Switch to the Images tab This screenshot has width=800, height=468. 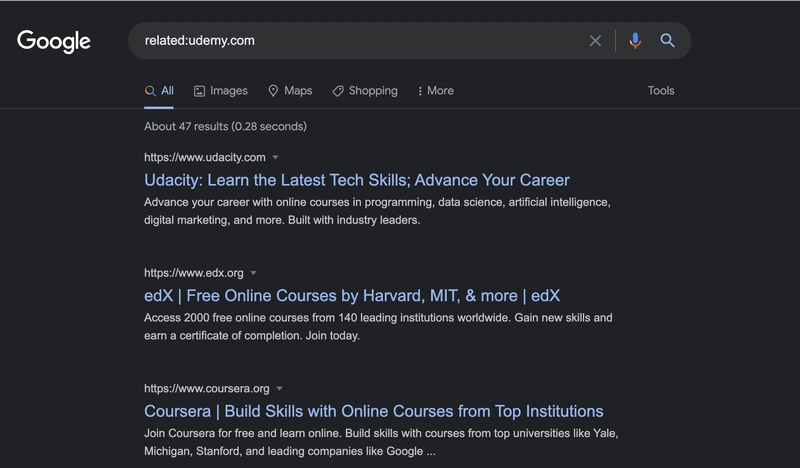(x=221, y=91)
